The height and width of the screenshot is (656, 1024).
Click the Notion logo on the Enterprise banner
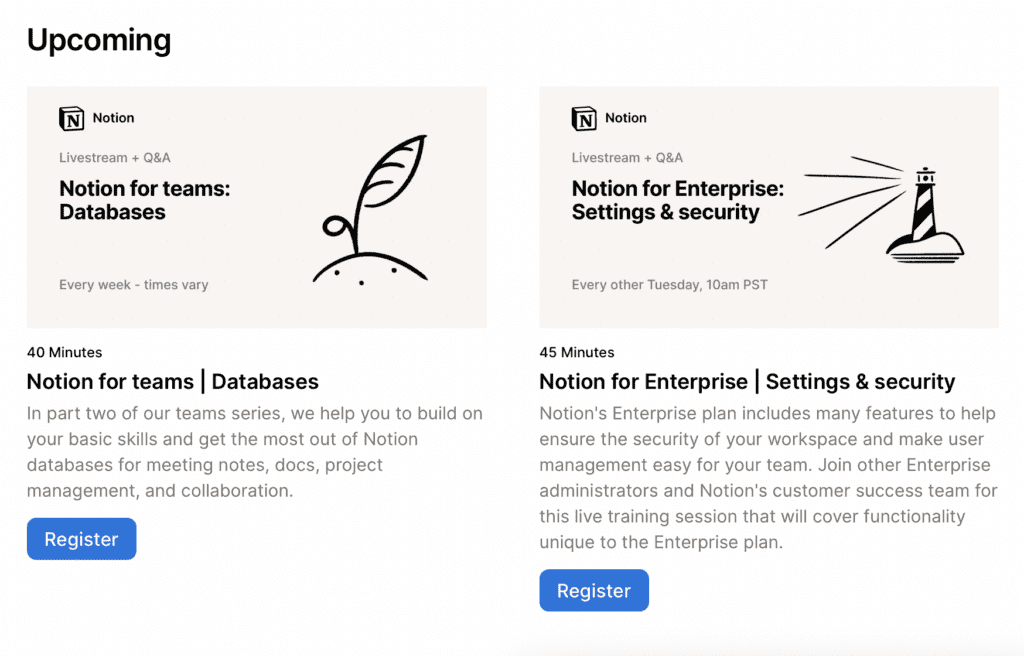pos(584,118)
